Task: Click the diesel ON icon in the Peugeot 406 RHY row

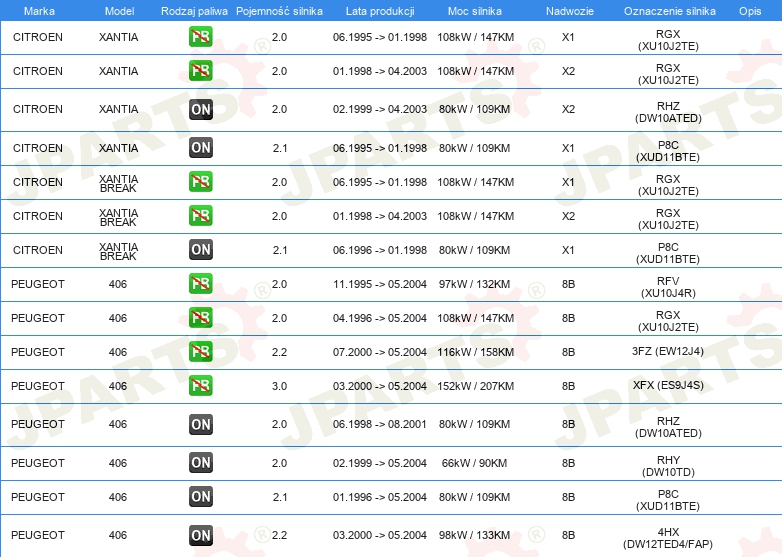Action: pyautogui.click(x=200, y=463)
